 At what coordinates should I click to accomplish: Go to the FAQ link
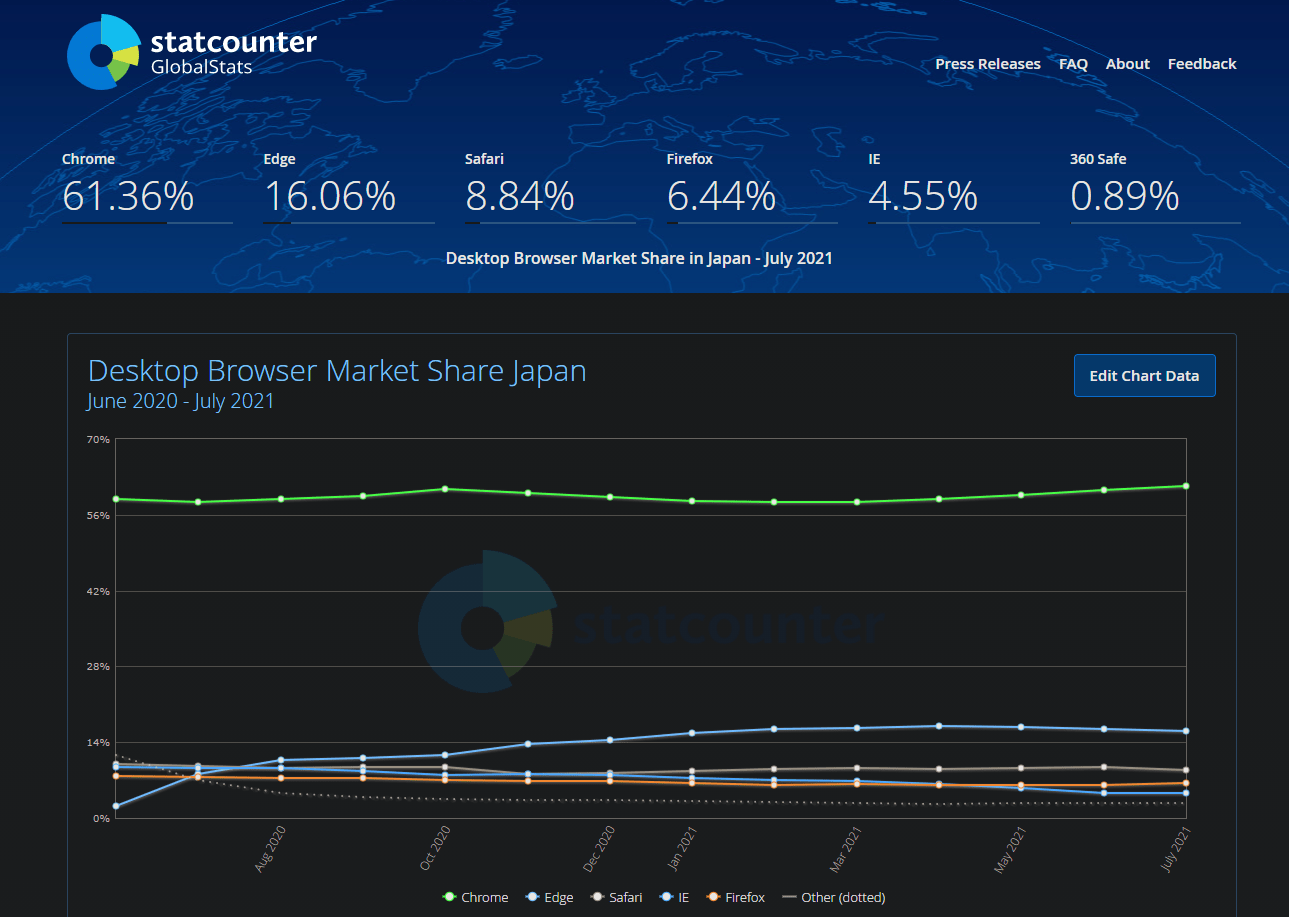point(1073,64)
